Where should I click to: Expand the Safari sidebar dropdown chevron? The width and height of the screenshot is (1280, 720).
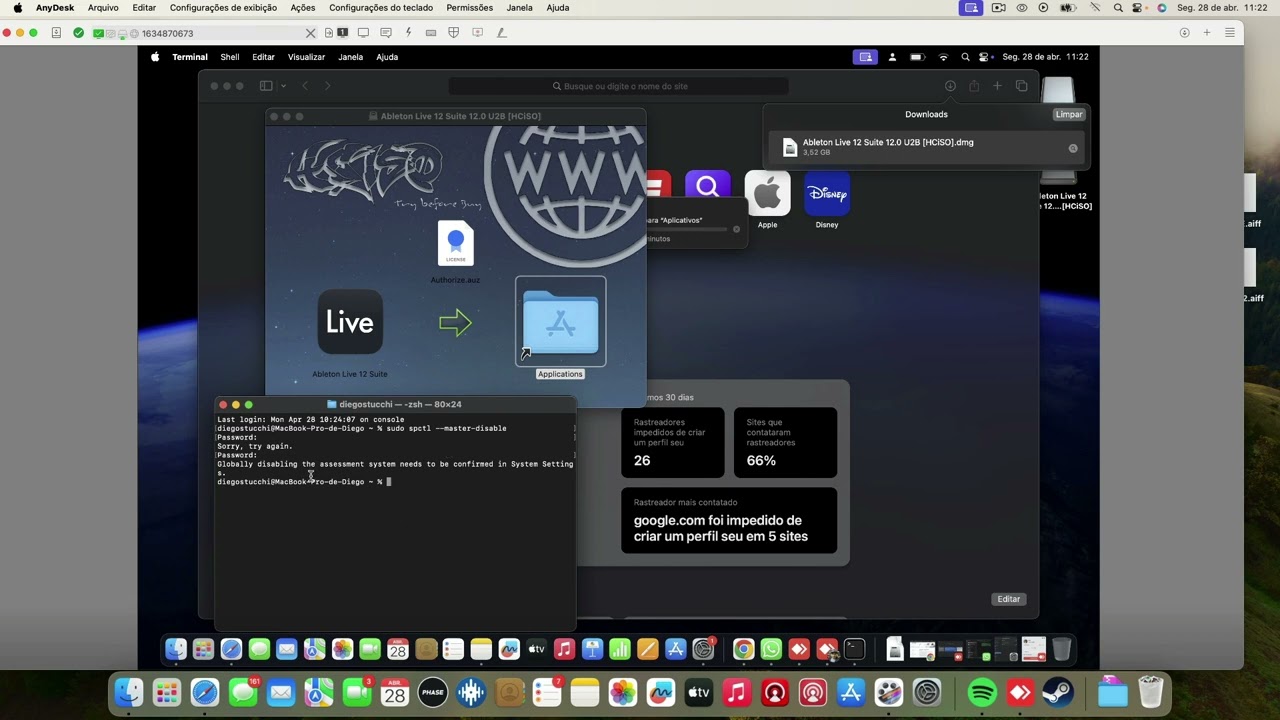[283, 86]
